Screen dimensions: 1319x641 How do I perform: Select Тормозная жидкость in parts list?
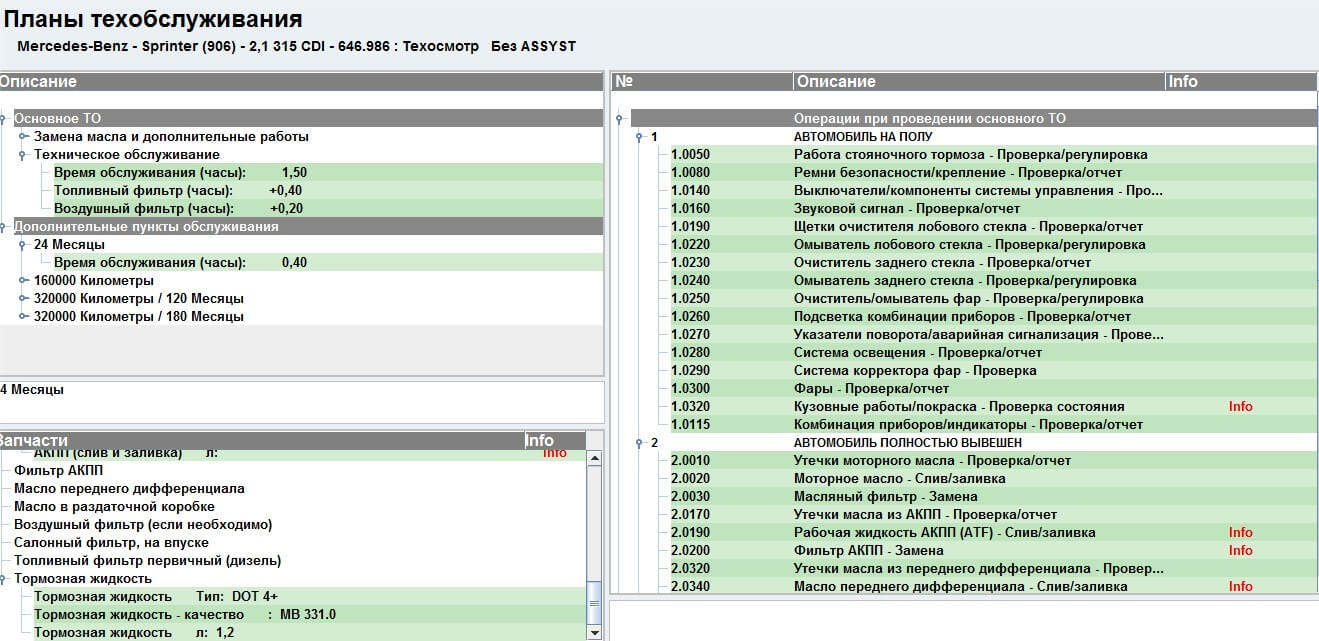pos(83,579)
